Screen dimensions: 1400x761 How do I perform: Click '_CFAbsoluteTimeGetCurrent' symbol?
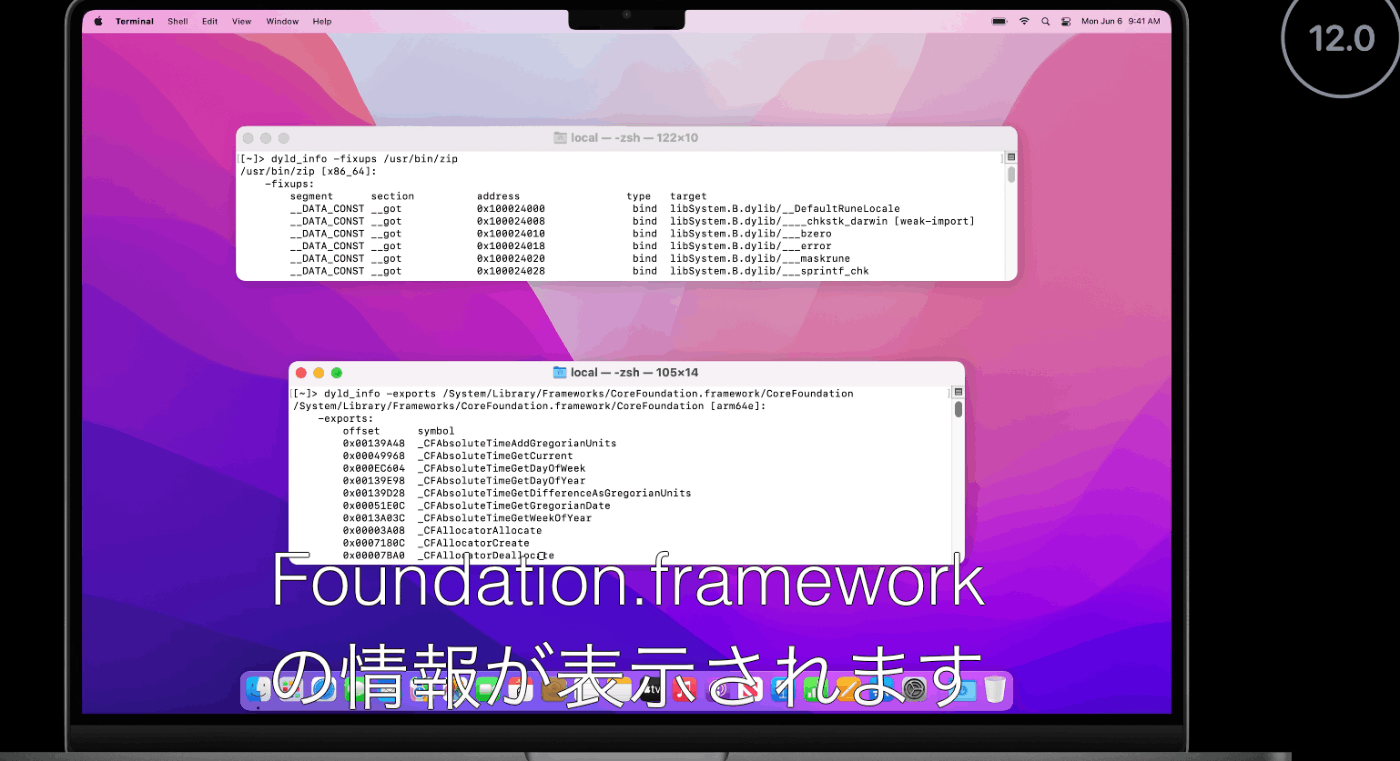point(495,456)
